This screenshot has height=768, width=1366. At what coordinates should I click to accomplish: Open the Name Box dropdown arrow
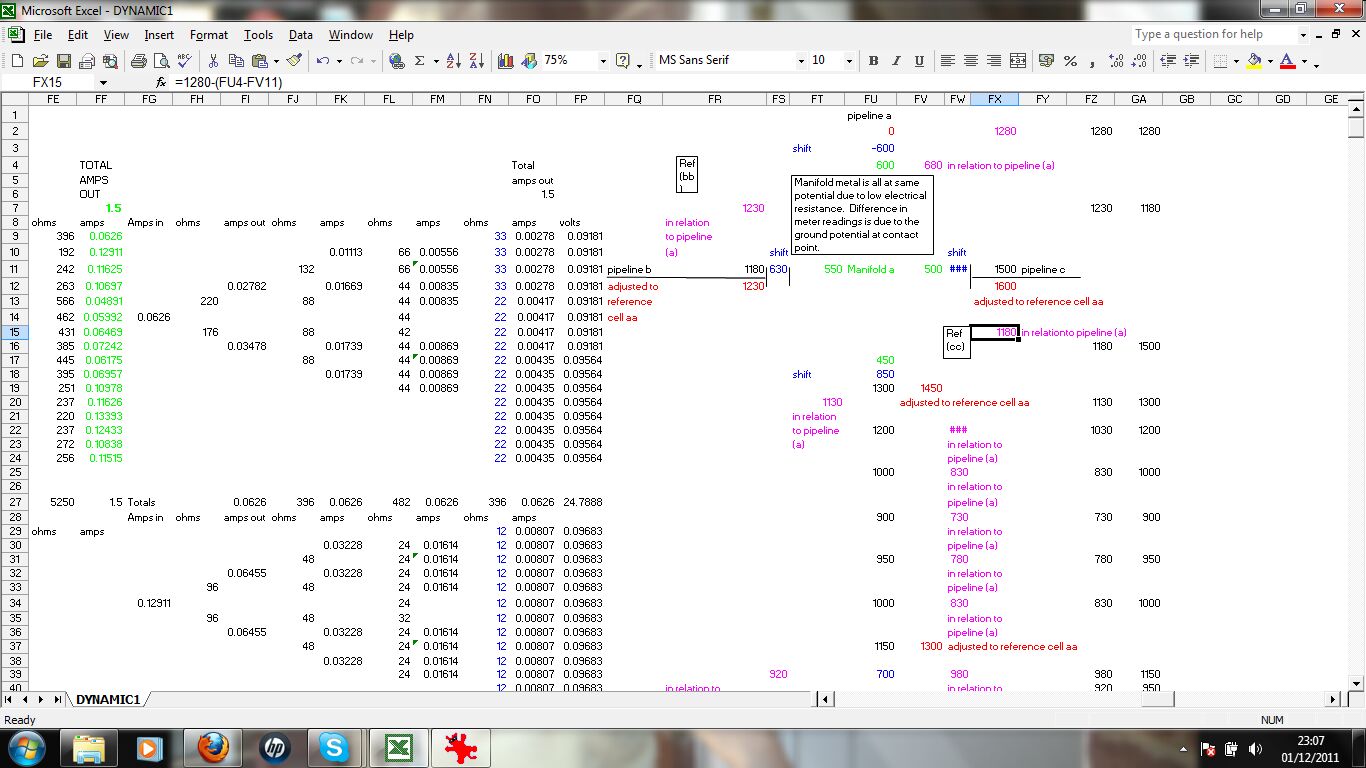click(103, 82)
